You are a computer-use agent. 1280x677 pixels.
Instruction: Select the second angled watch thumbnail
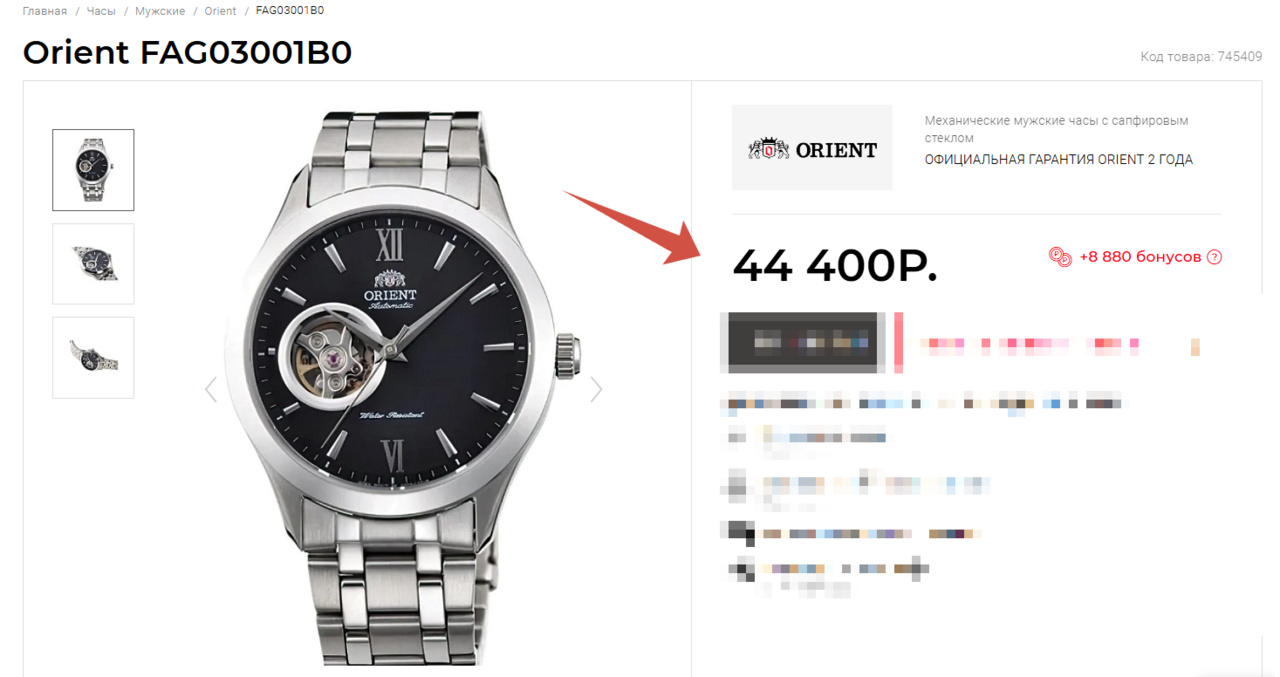tap(93, 264)
